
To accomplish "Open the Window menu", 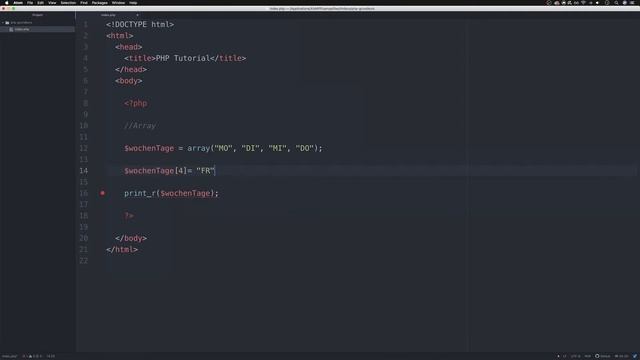I will click(x=118, y=3).
